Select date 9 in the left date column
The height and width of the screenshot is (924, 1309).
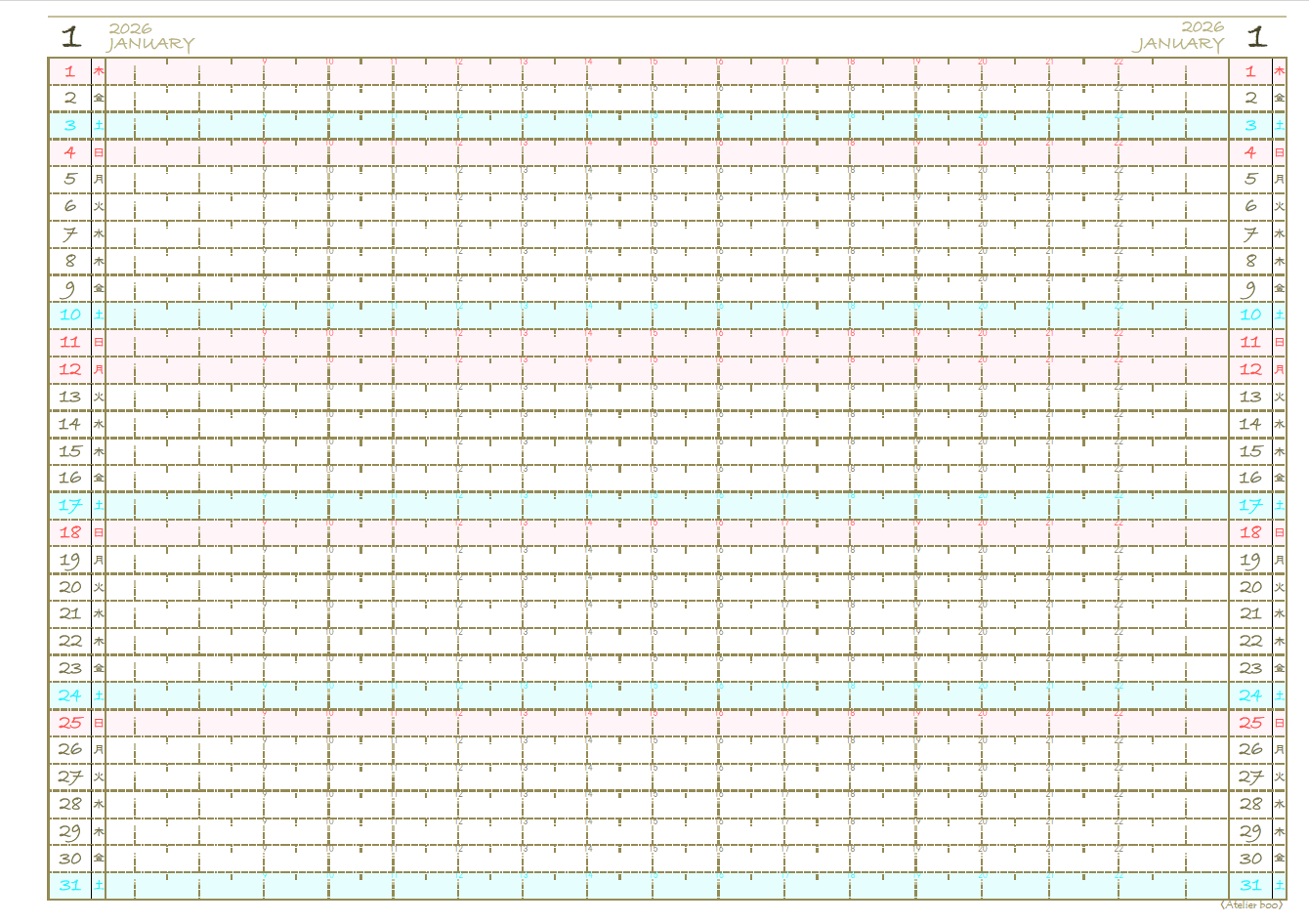pyautogui.click(x=69, y=289)
